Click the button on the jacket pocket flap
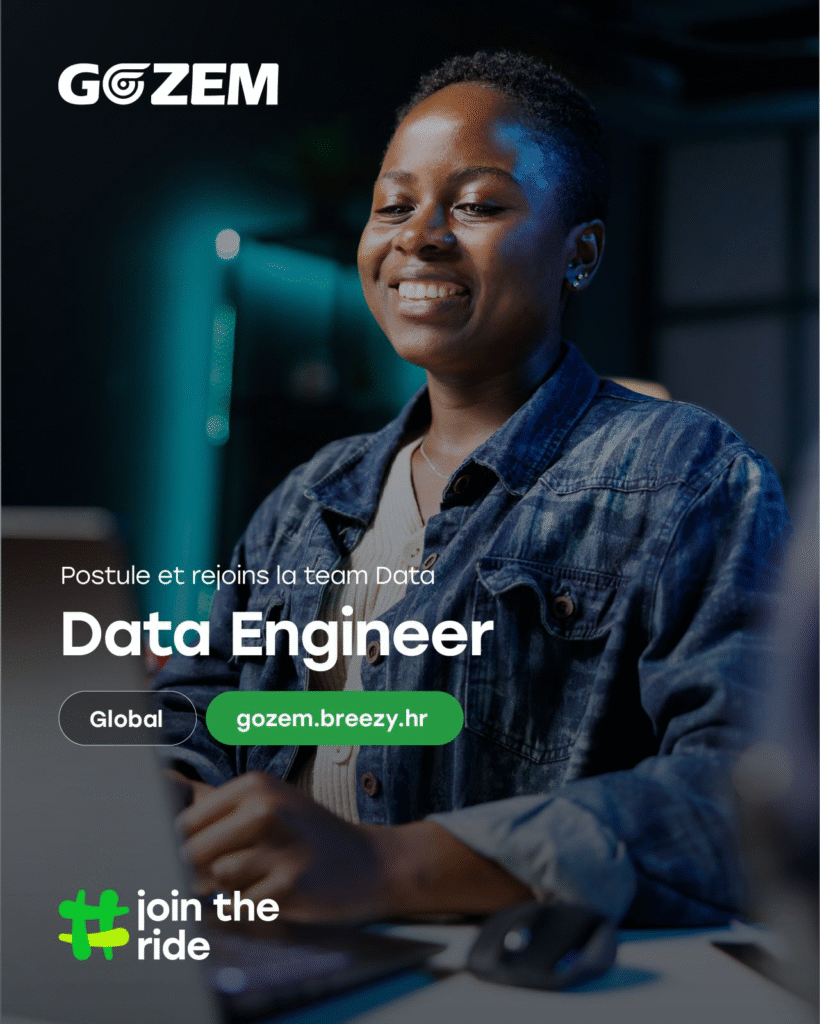Image resolution: width=820 pixels, height=1024 pixels. coord(563,605)
